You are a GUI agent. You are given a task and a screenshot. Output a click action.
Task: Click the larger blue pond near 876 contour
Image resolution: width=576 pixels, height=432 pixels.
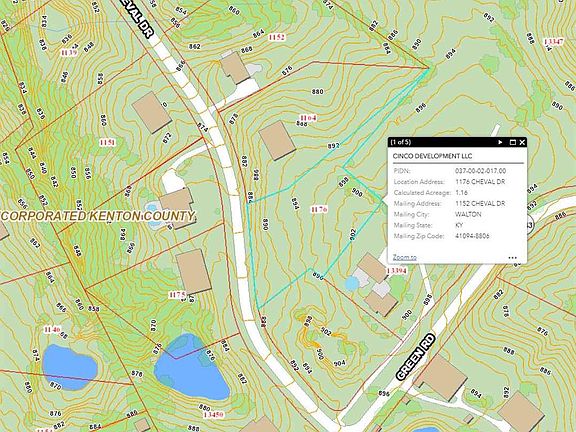191,368
